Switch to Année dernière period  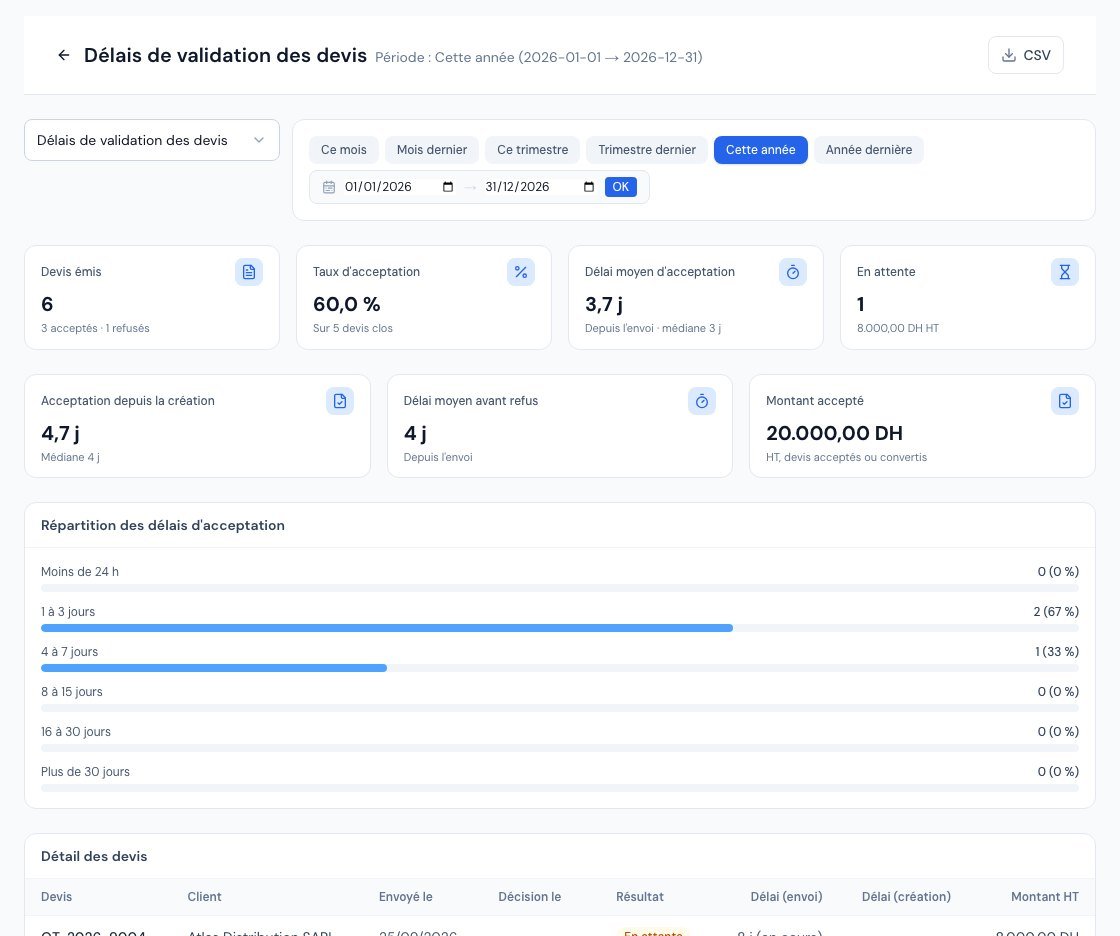pyautogui.click(x=869, y=150)
